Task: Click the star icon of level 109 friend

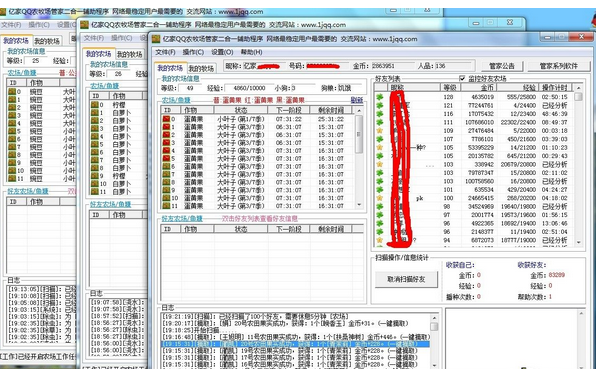Action: pyautogui.click(x=380, y=130)
